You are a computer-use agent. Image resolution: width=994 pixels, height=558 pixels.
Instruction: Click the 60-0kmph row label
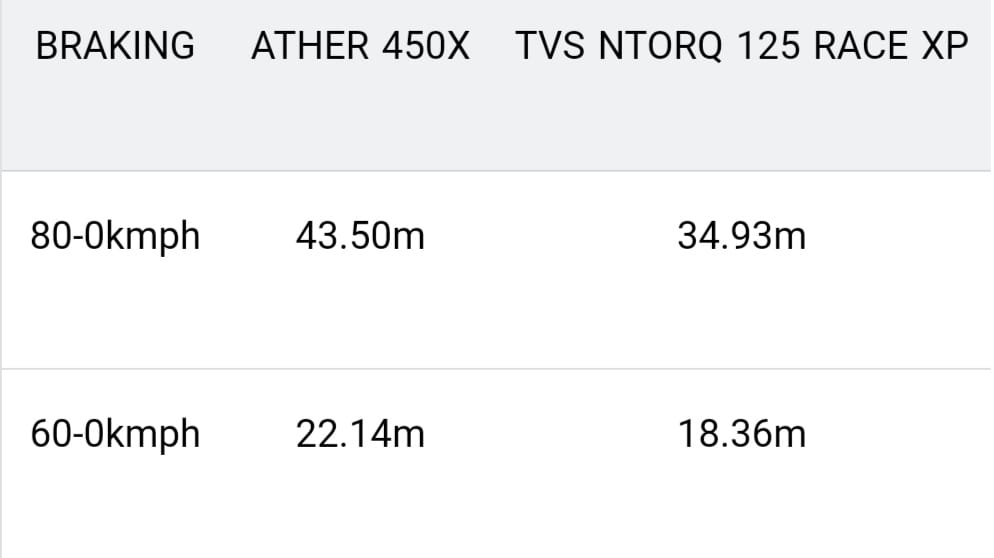pos(115,434)
